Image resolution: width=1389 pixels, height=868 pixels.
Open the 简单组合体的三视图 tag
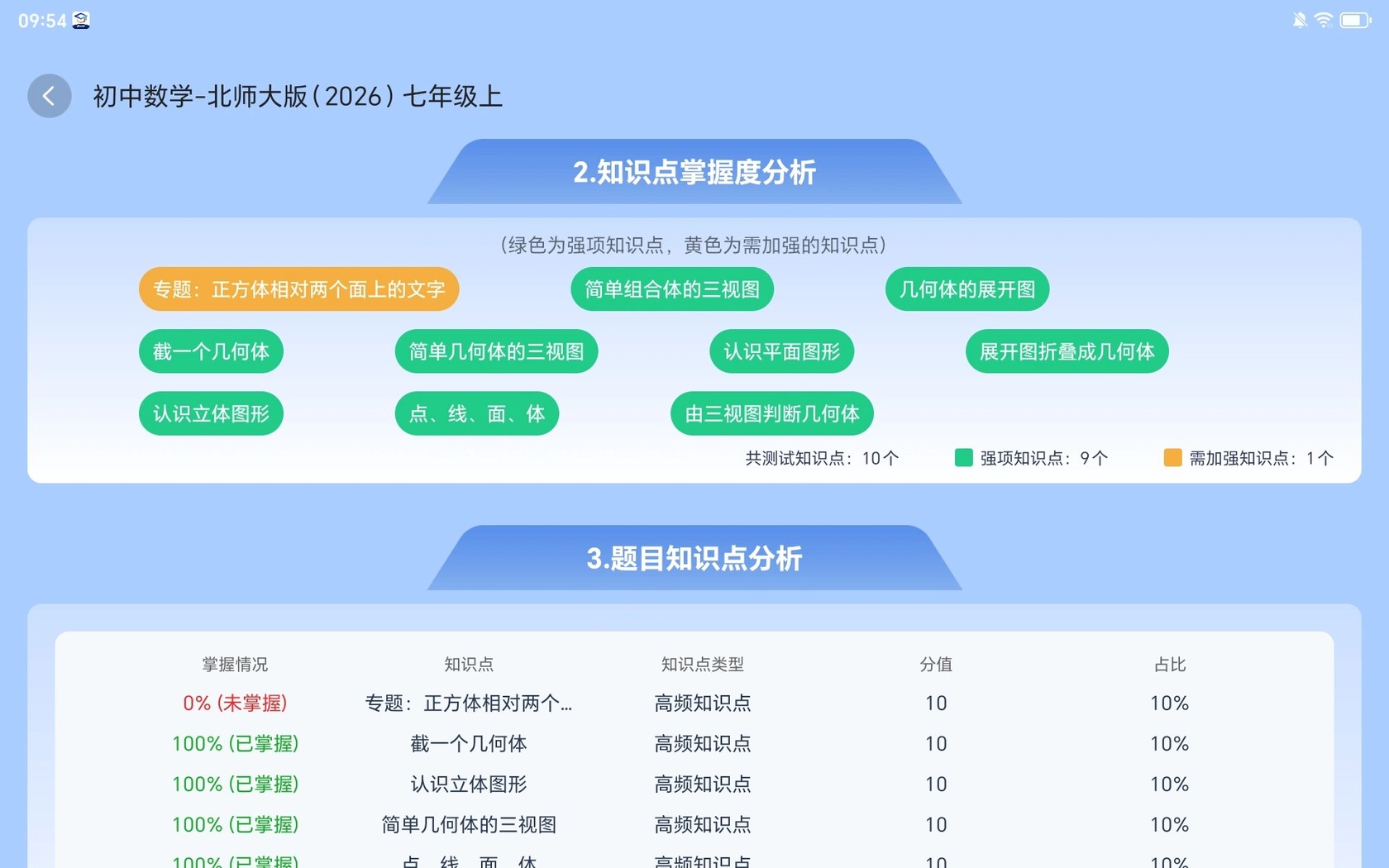click(x=672, y=289)
